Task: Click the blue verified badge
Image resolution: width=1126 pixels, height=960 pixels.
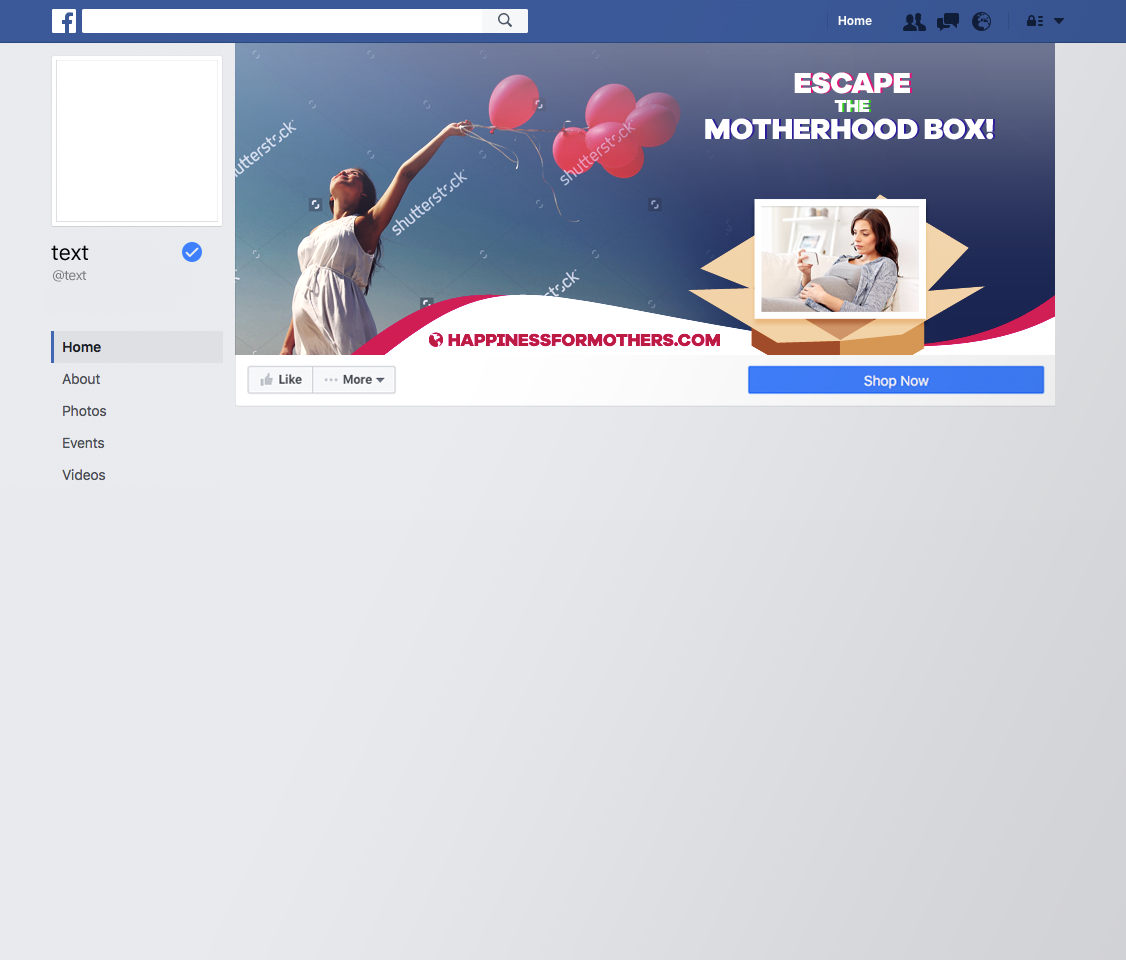Action: [192, 252]
